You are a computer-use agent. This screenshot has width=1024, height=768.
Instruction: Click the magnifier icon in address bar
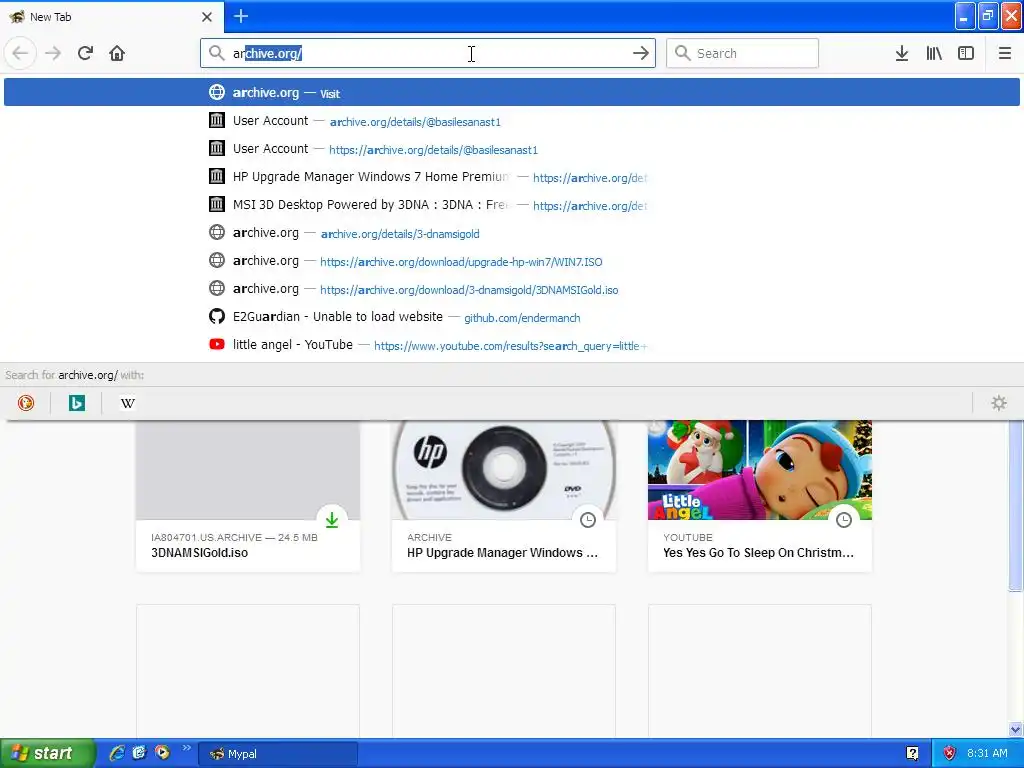point(217,53)
